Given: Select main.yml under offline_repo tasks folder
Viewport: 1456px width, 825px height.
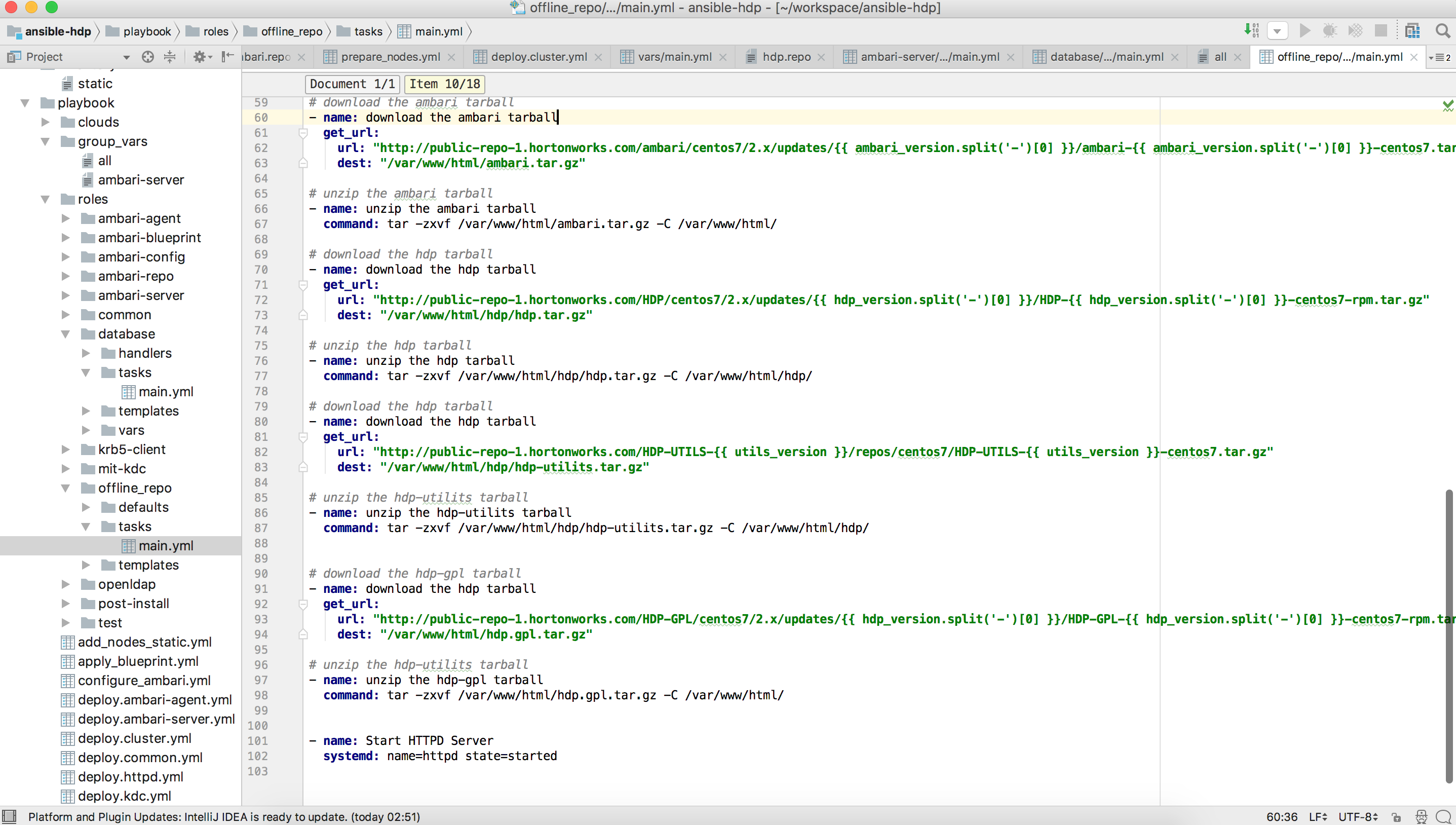Looking at the screenshot, I should [166, 545].
